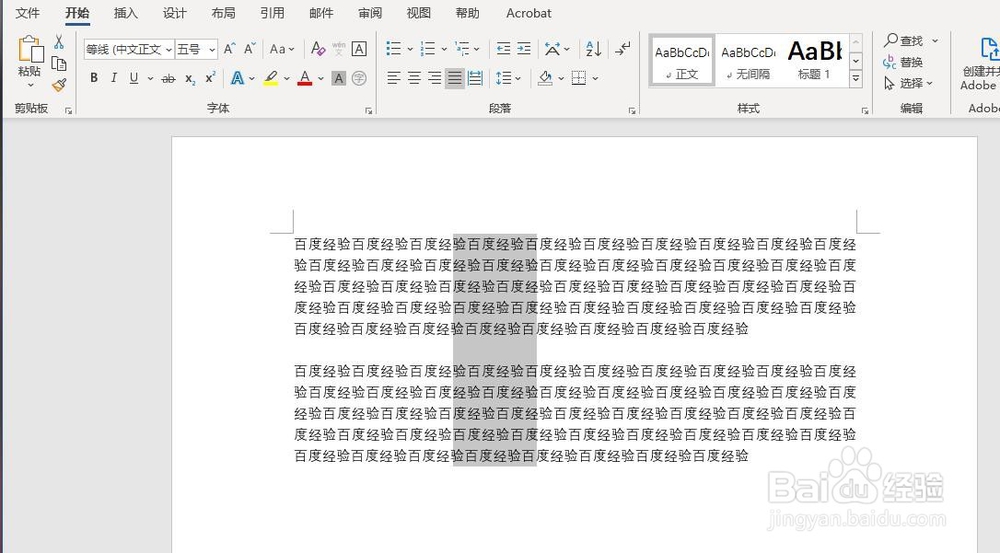The height and width of the screenshot is (553, 1000).
Task: Open the 文件 tab
Action: tap(27, 13)
